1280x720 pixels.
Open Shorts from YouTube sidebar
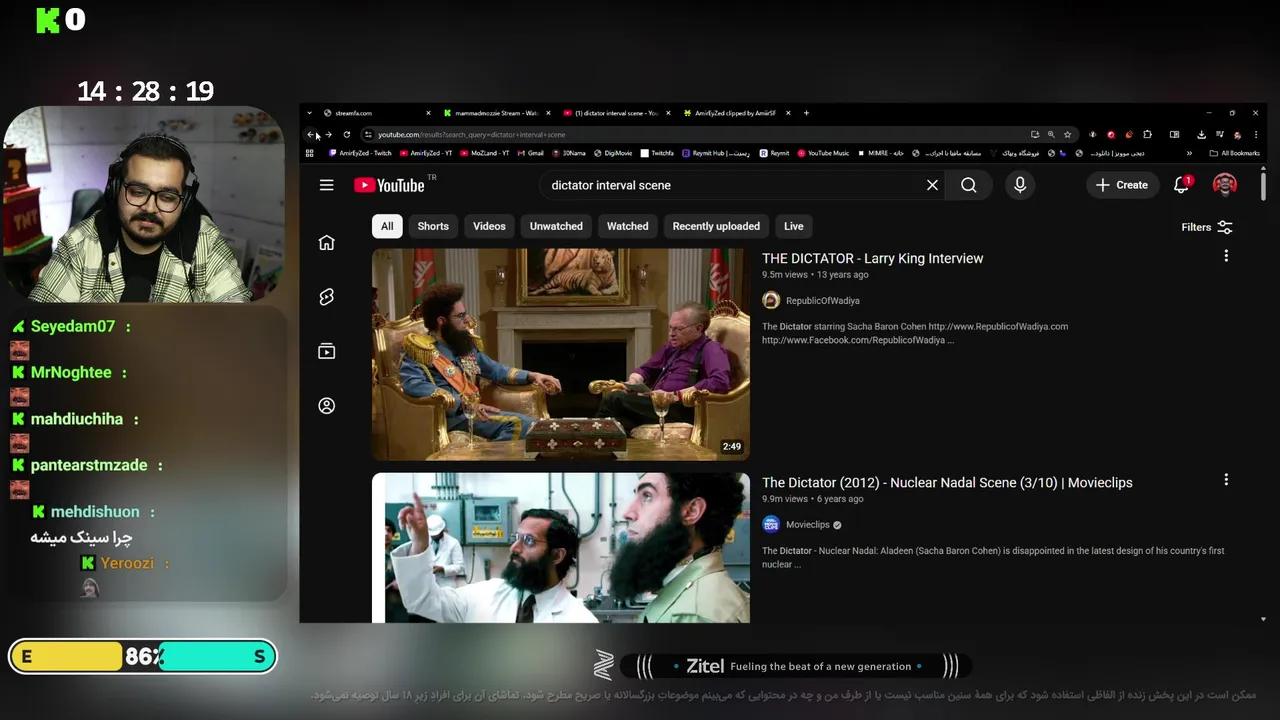326,297
